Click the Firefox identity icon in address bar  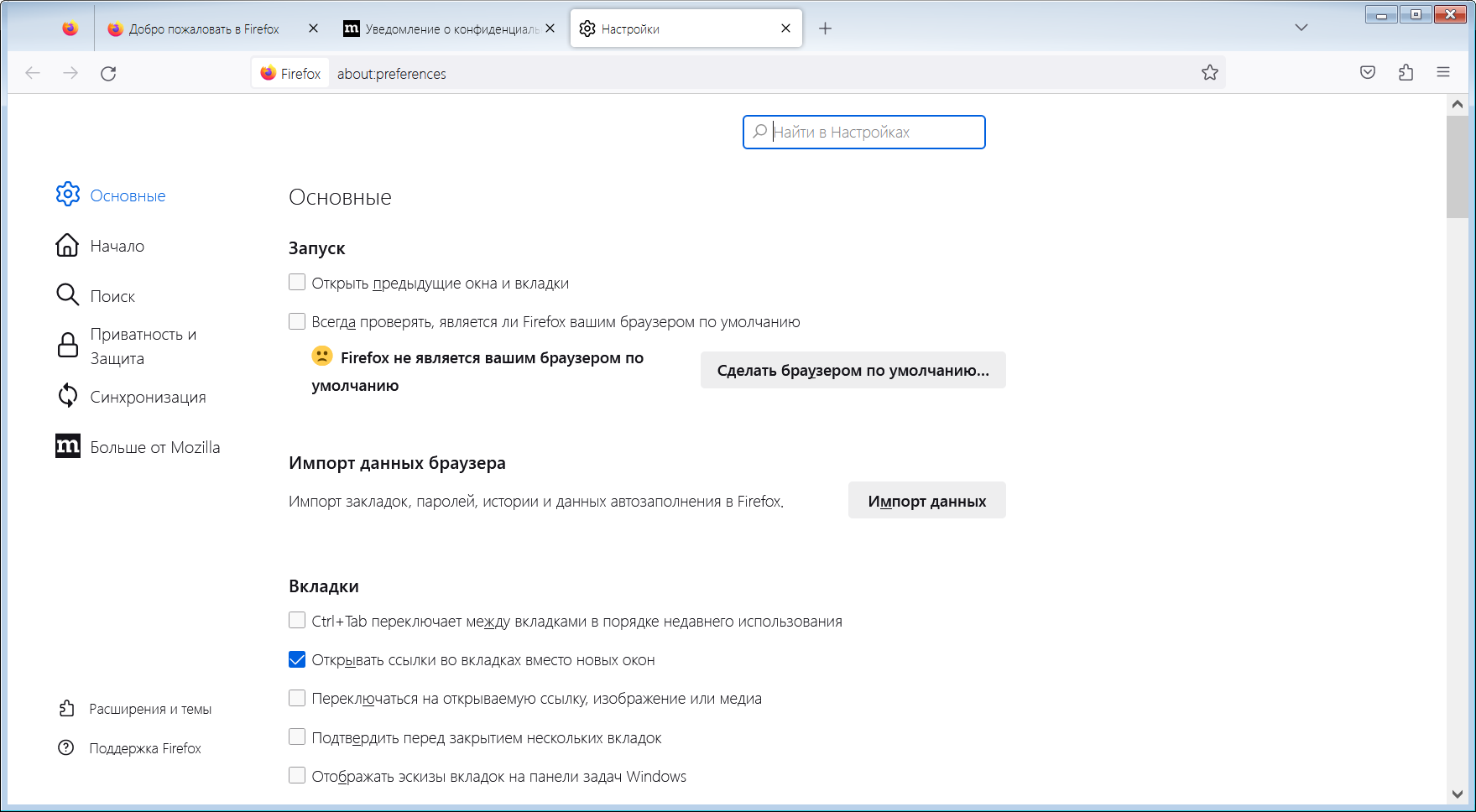[290, 73]
